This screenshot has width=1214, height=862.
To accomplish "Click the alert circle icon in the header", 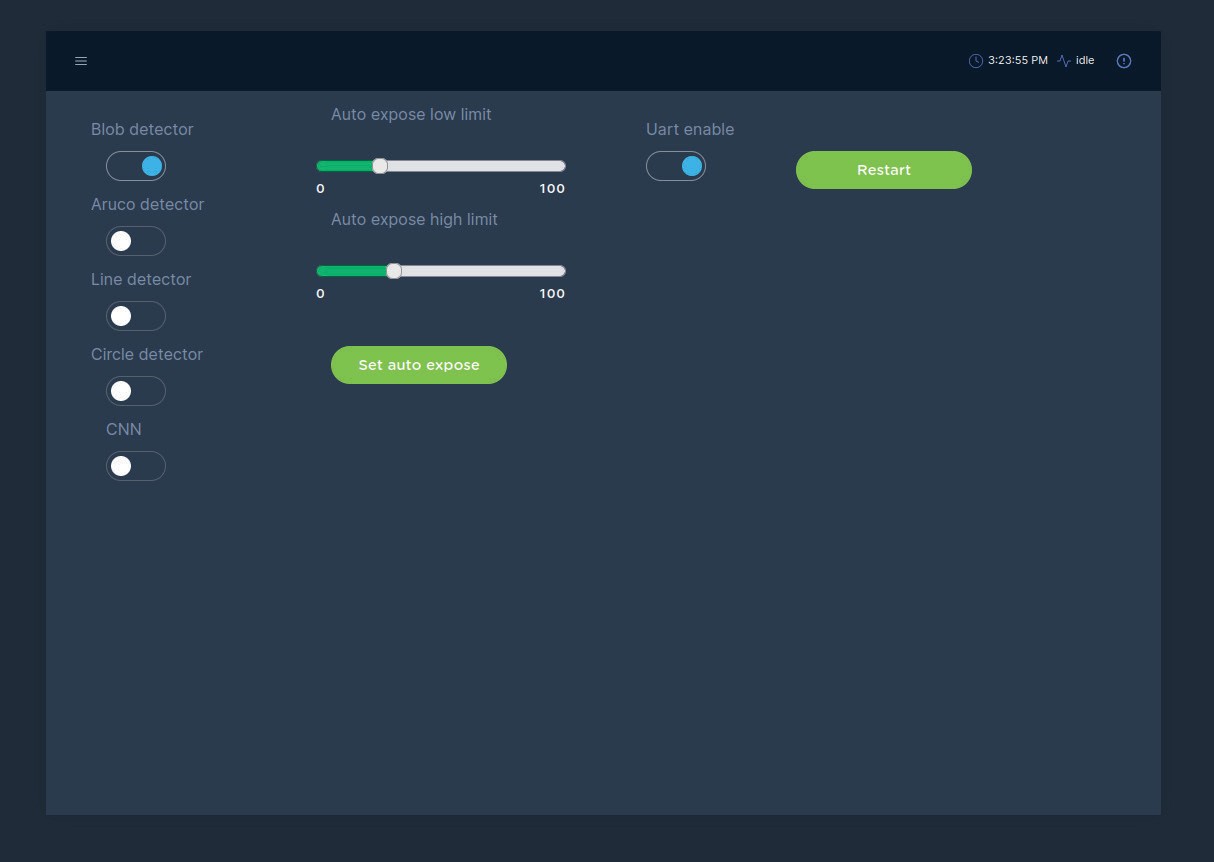I will coord(1124,61).
